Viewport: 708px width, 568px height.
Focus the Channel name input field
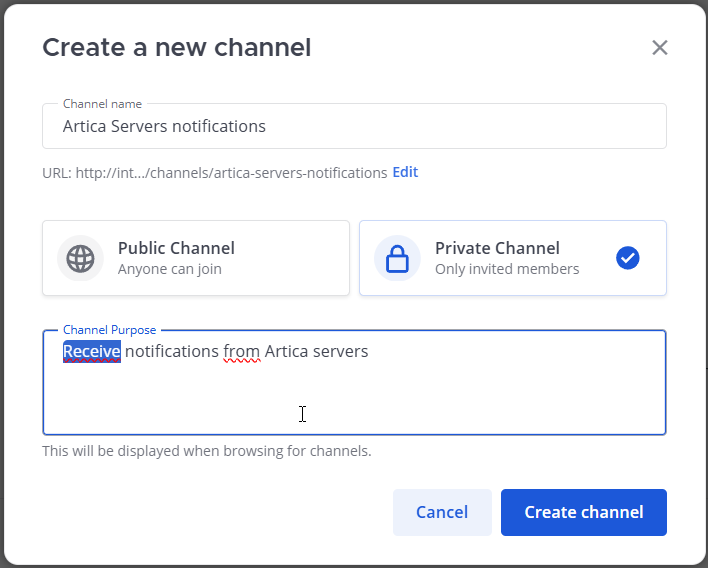354,127
